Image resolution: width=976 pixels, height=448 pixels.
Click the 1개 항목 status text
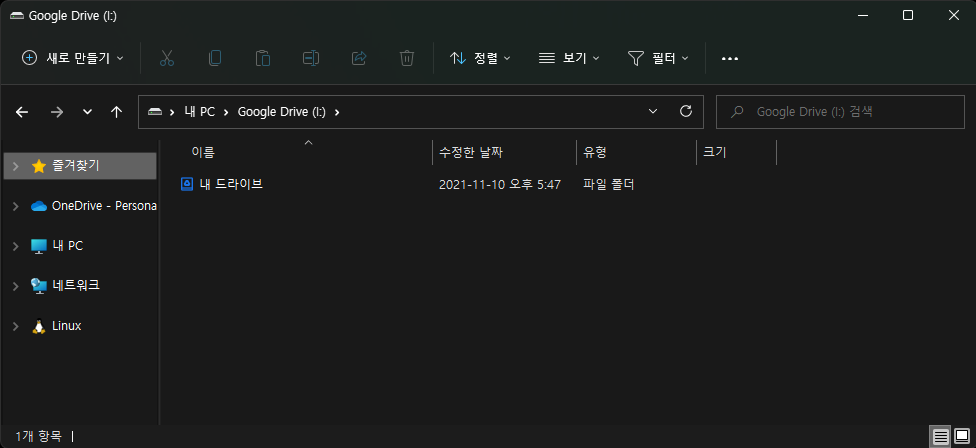pyautogui.click(x=39, y=436)
